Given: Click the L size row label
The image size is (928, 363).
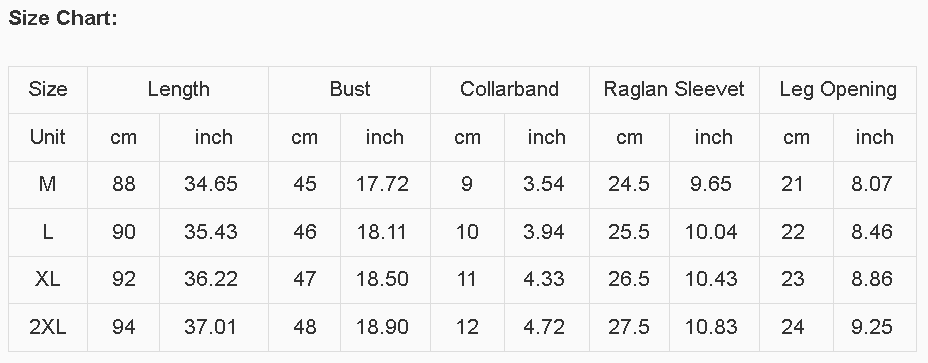Looking at the screenshot, I should tap(47, 232).
